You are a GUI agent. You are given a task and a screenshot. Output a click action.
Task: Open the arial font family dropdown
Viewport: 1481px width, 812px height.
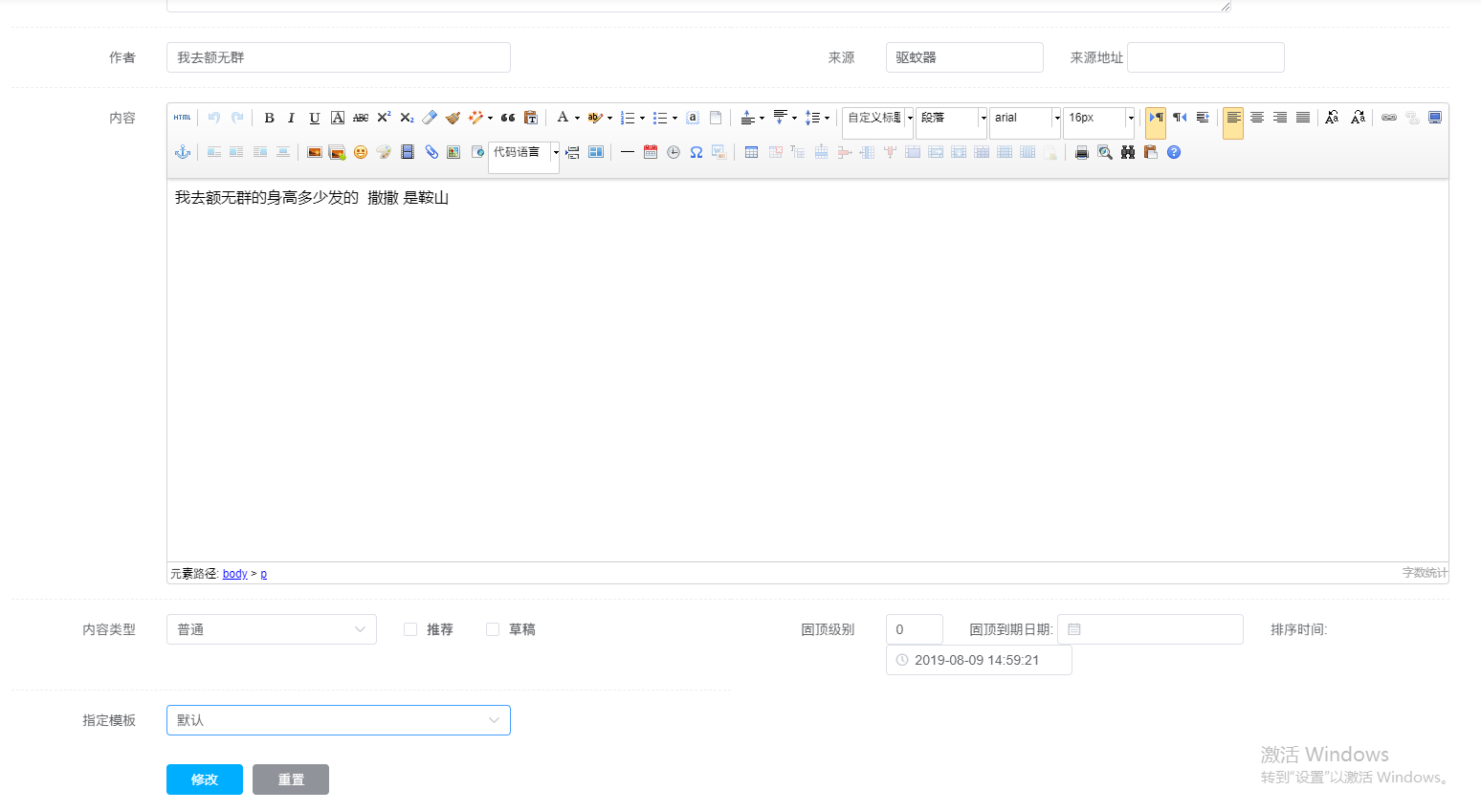1025,118
